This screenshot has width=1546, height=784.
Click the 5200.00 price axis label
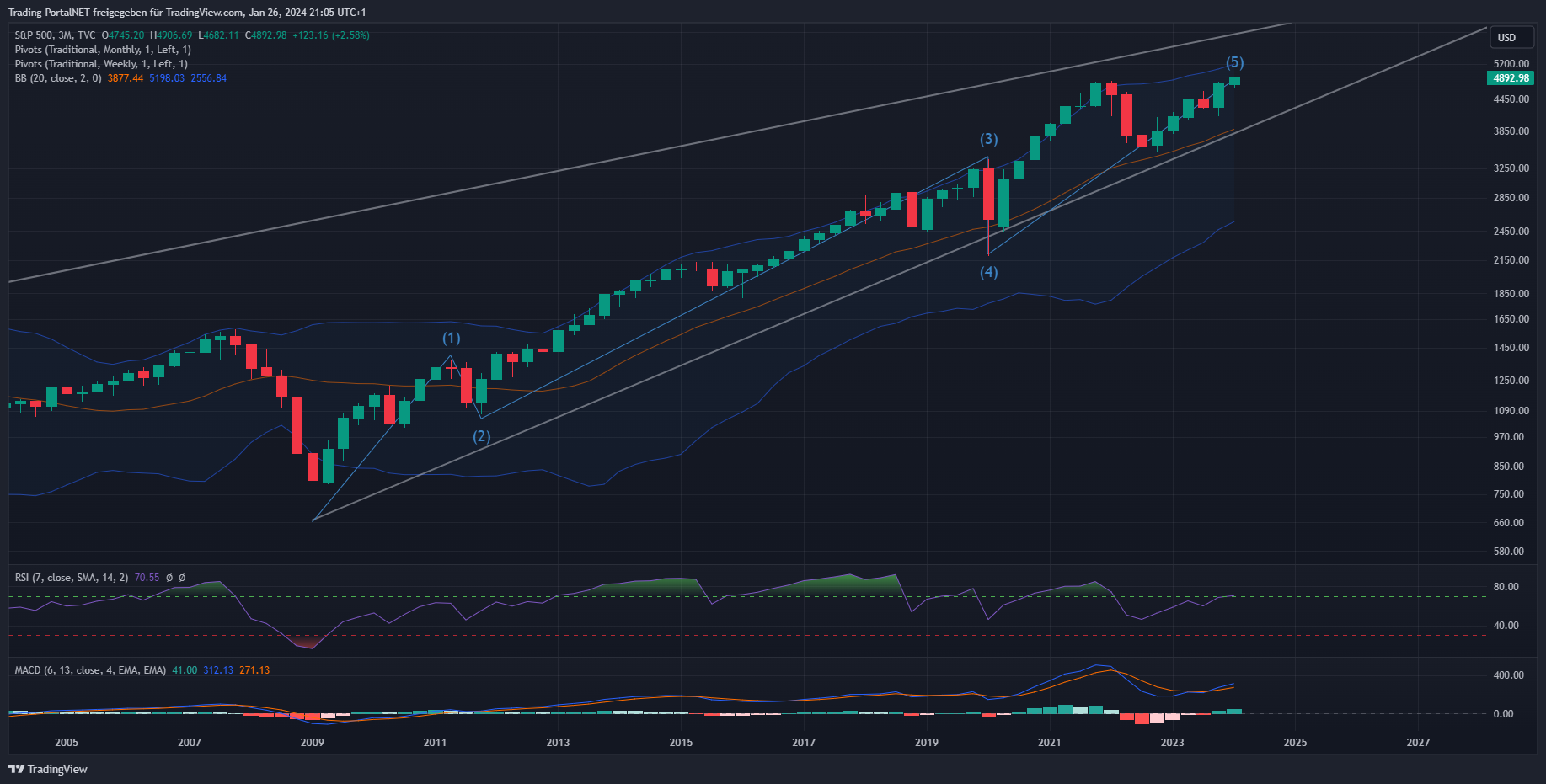pos(1511,64)
